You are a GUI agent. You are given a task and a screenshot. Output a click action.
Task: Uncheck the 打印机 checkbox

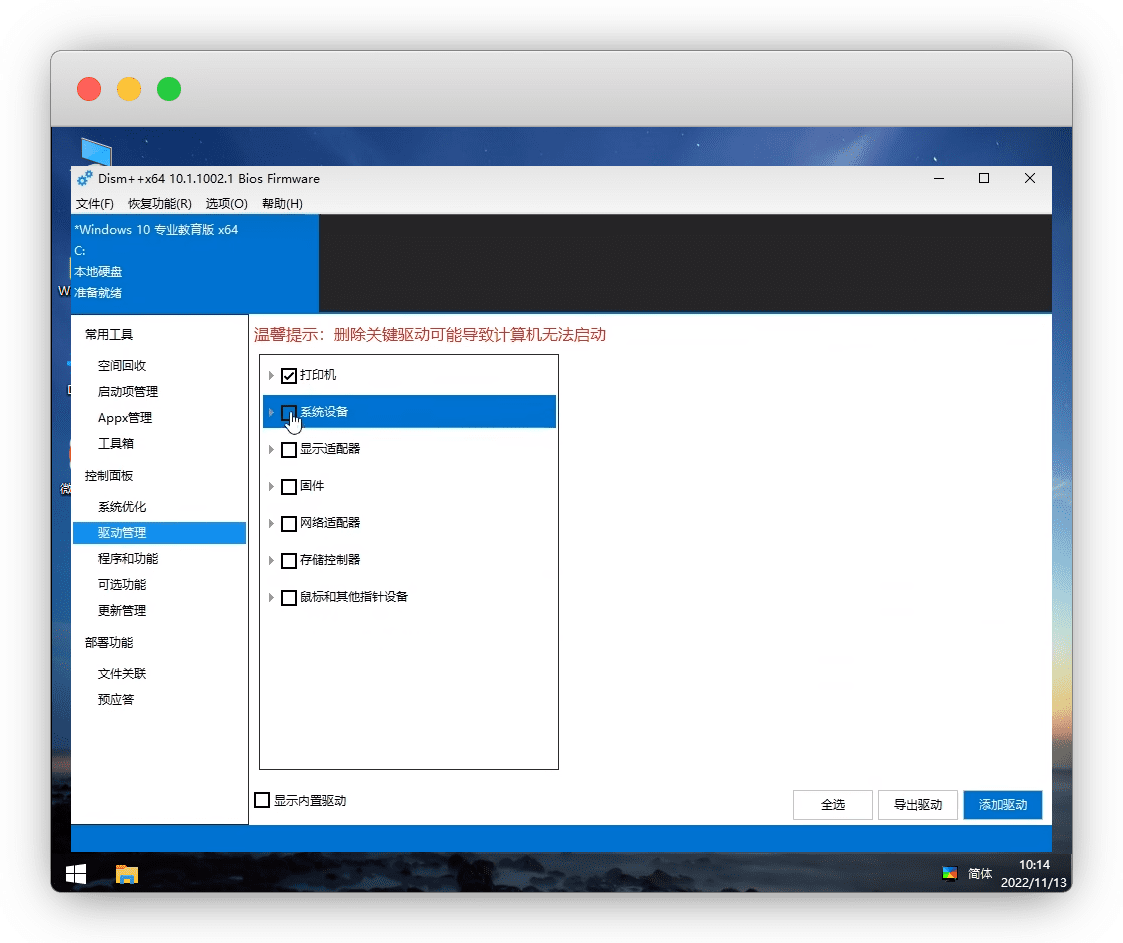[289, 376]
